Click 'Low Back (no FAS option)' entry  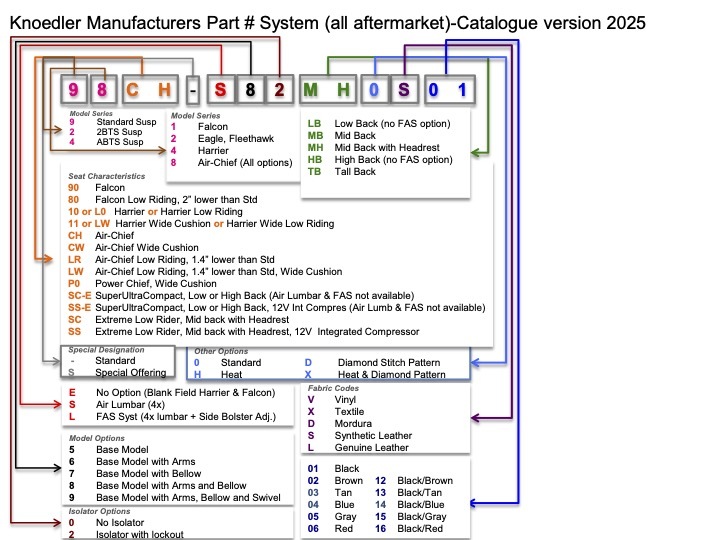pos(379,124)
